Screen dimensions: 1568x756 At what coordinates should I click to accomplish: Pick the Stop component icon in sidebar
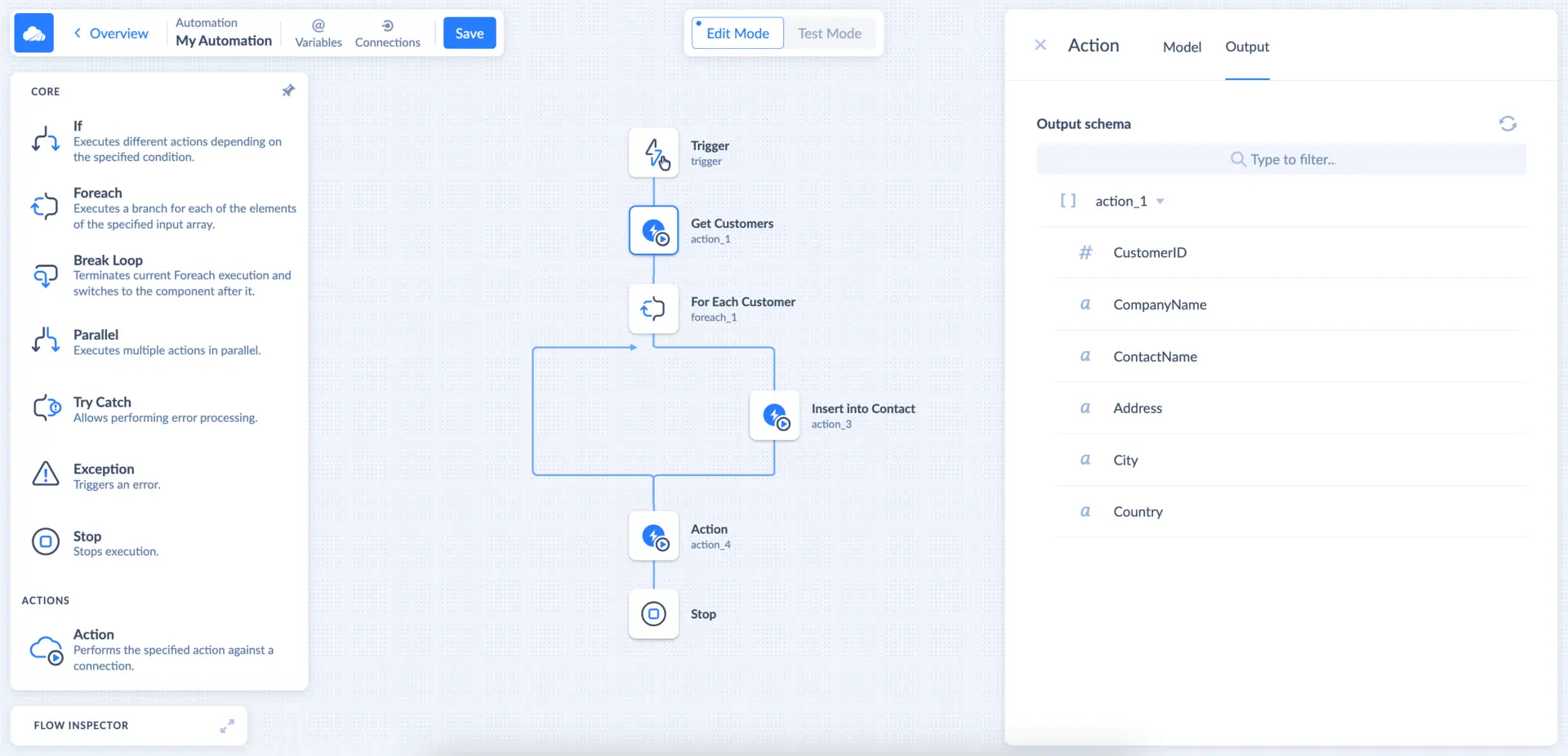click(x=46, y=541)
